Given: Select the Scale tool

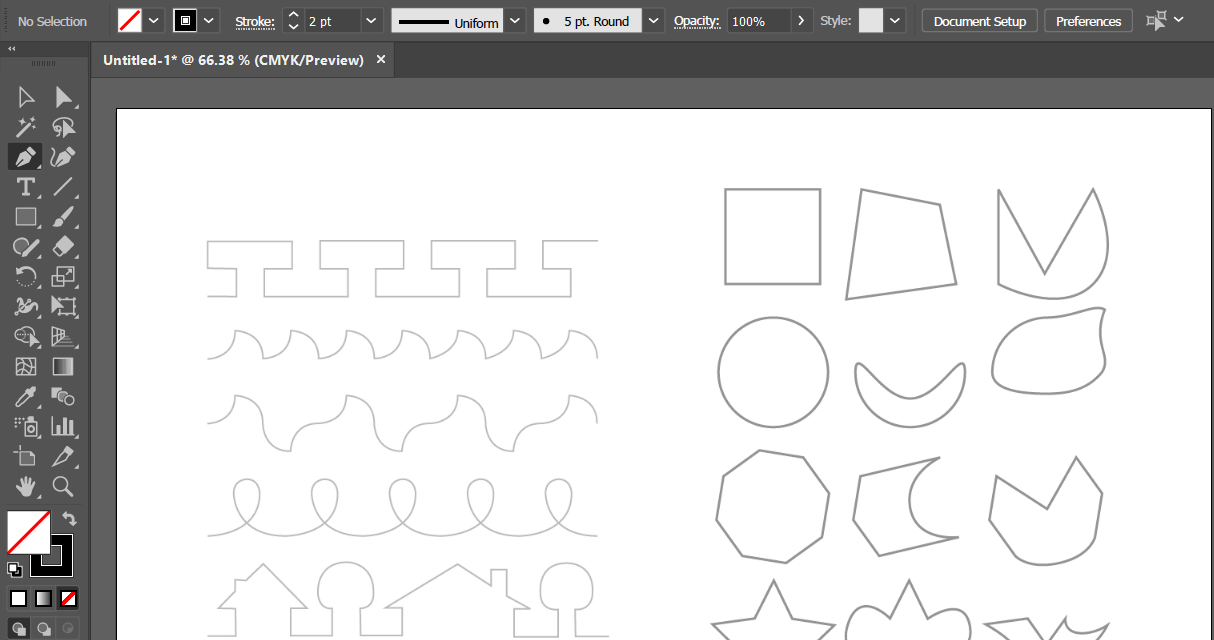Looking at the screenshot, I should (x=64, y=277).
